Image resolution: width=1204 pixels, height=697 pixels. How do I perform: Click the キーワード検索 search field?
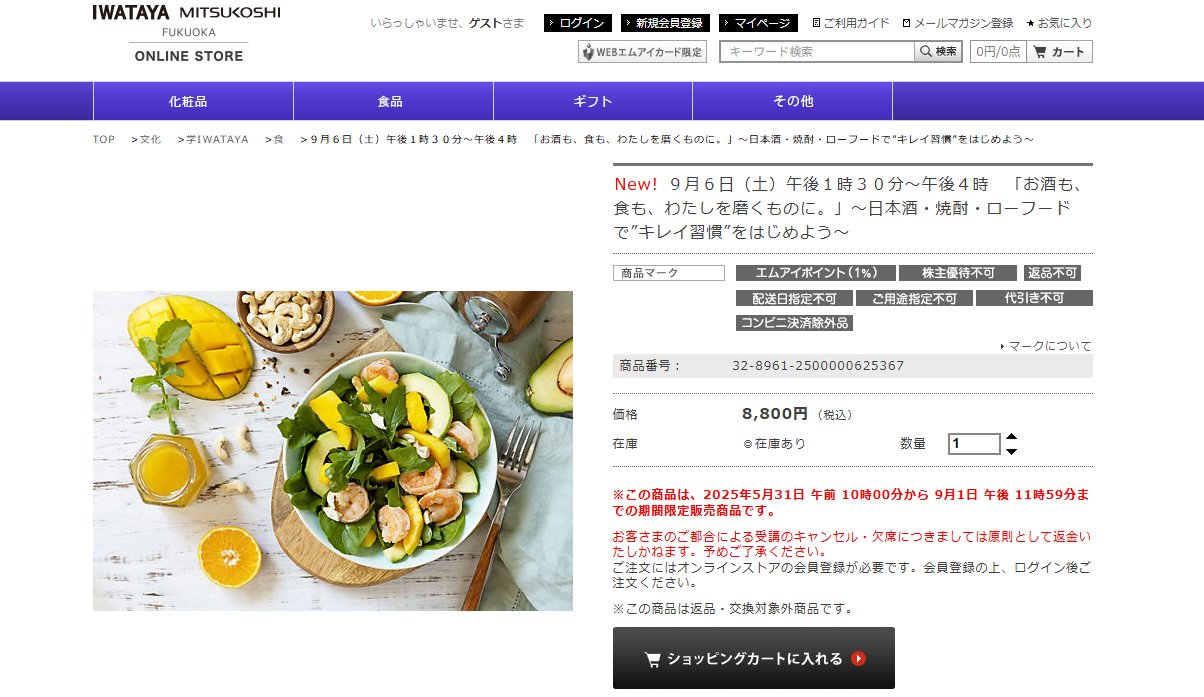click(817, 51)
